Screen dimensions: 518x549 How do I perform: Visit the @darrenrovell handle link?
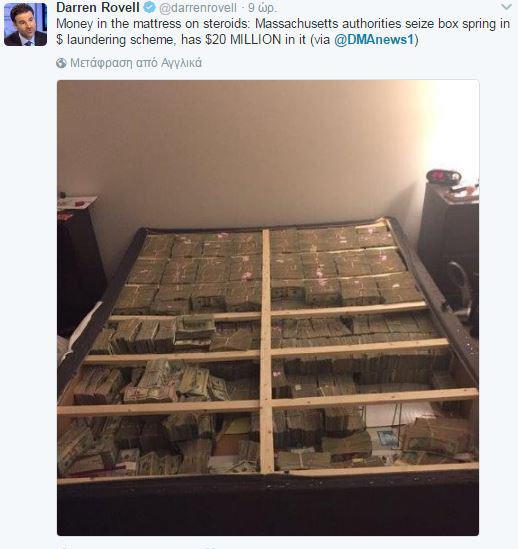198,8
